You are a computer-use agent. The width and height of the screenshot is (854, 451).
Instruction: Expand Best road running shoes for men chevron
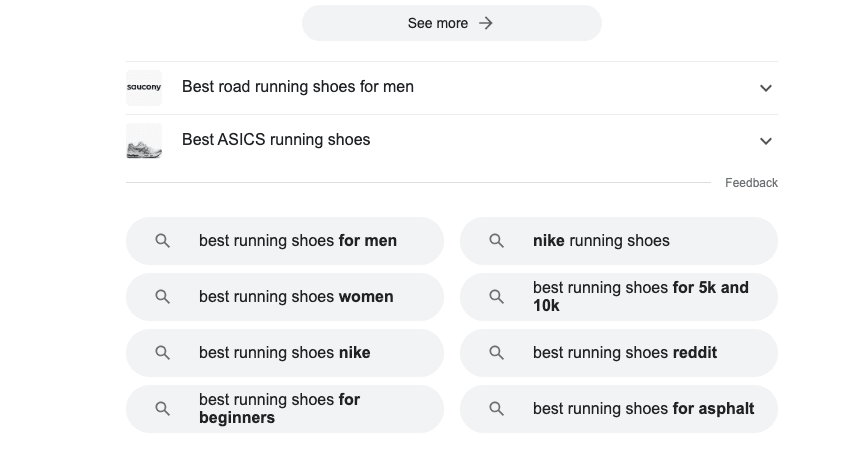(x=766, y=88)
